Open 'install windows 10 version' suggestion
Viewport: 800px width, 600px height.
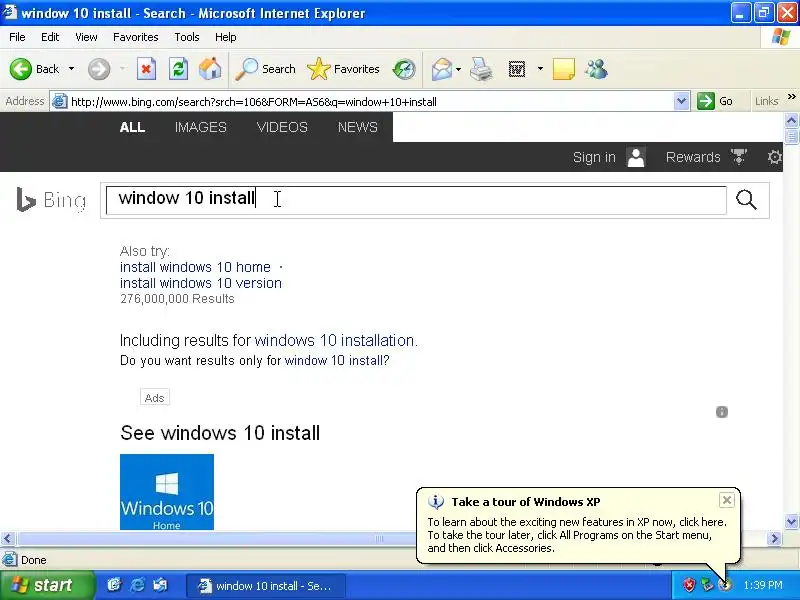[201, 283]
